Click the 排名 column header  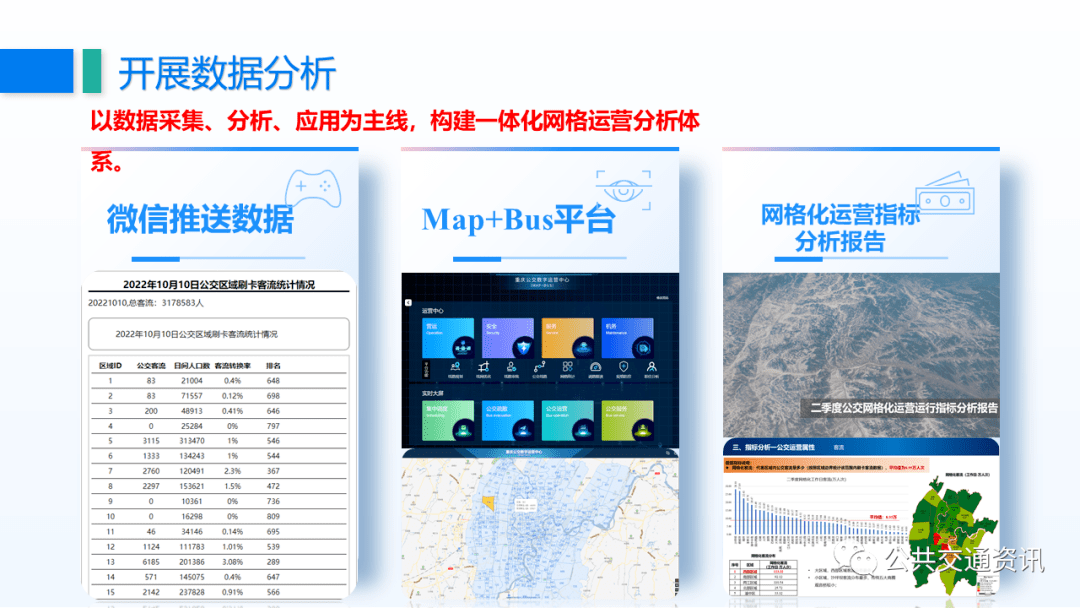point(273,366)
